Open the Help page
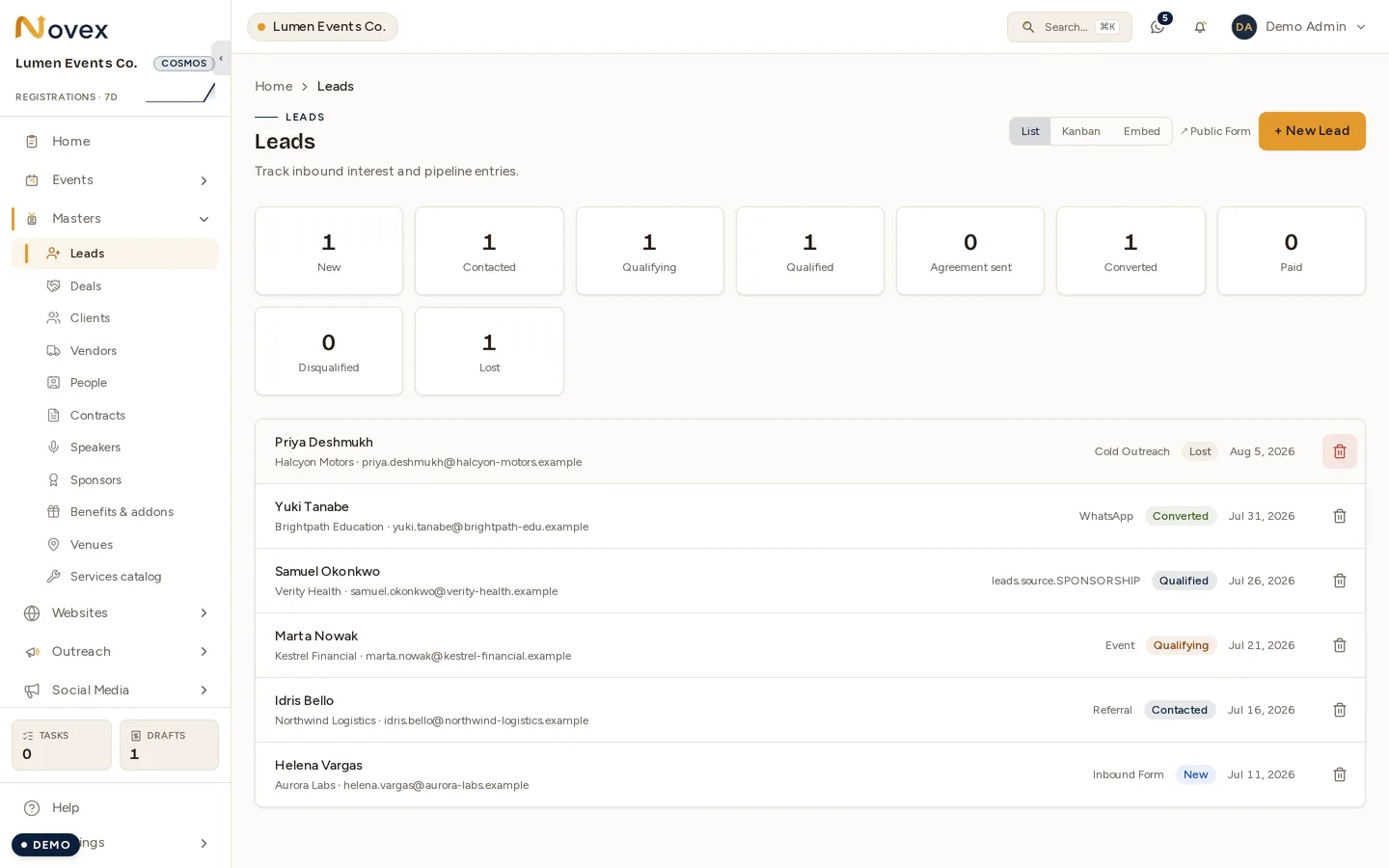The image size is (1389, 868). point(116,808)
